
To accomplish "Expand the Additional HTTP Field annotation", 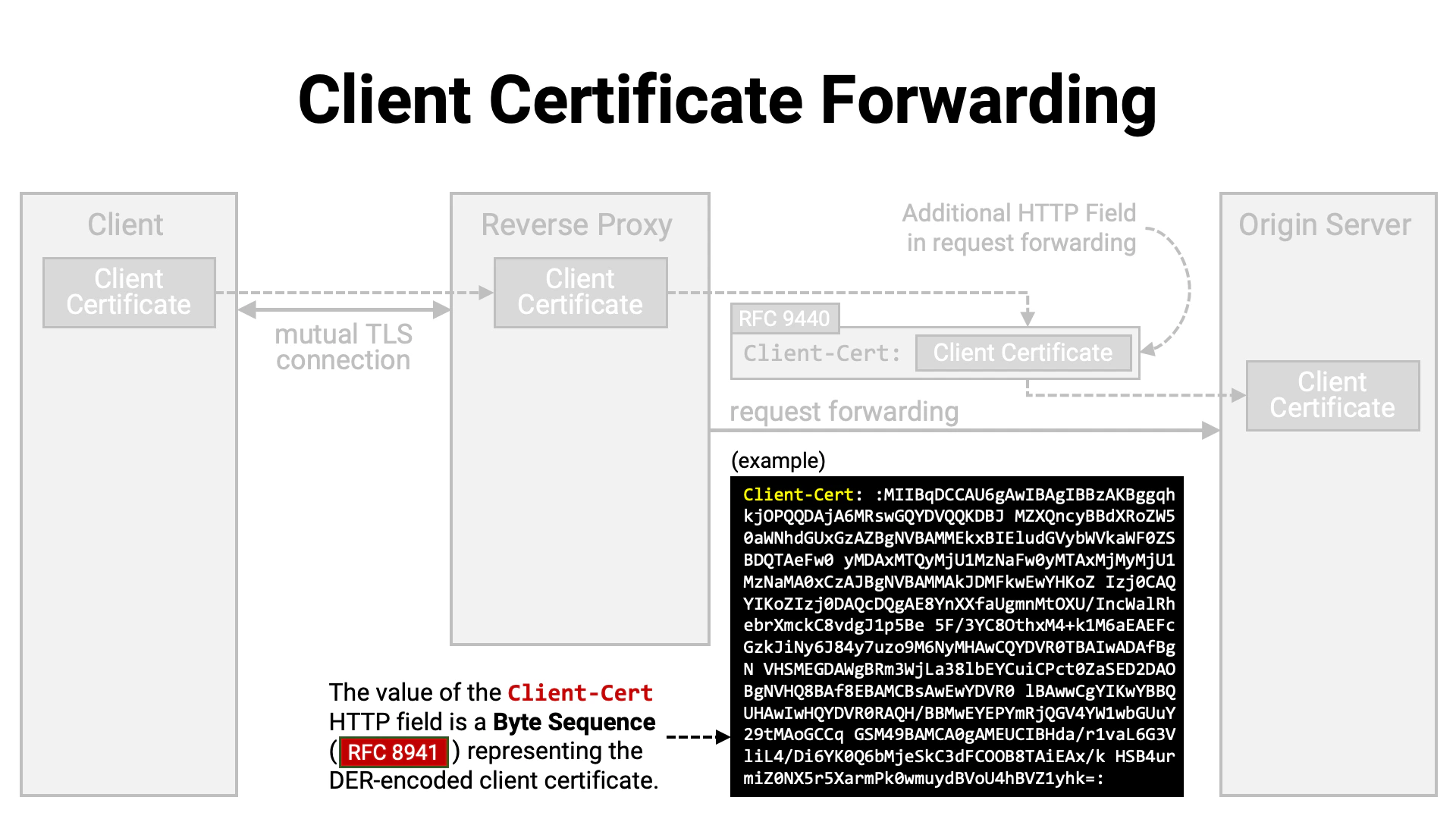I will pyautogui.click(x=1018, y=227).
